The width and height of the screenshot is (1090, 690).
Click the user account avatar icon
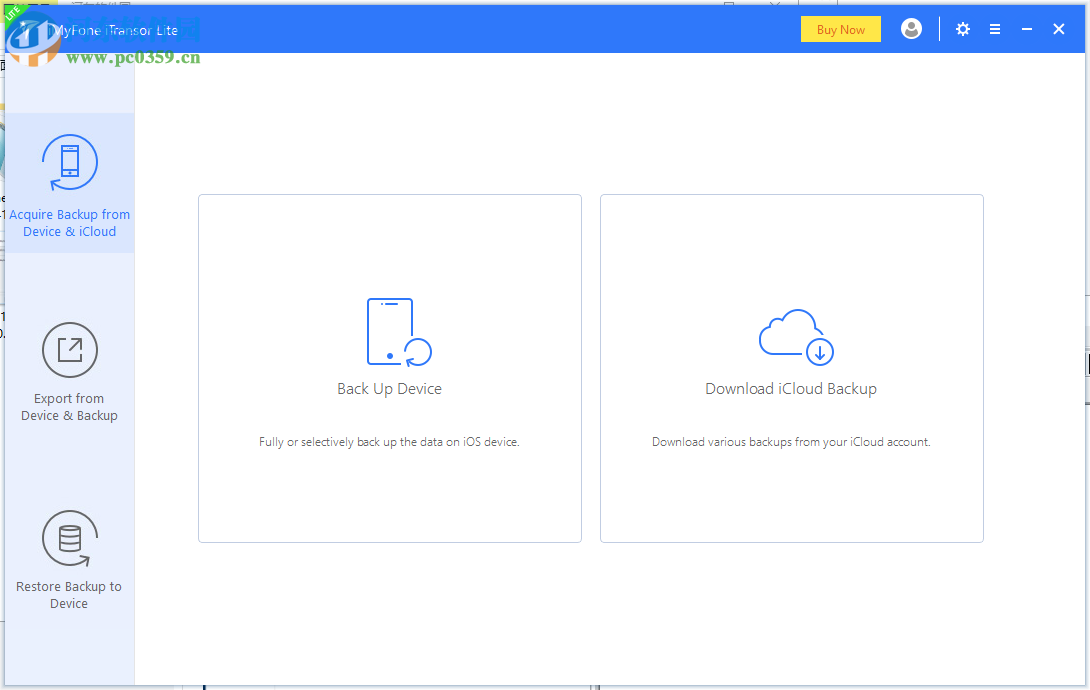tap(911, 29)
